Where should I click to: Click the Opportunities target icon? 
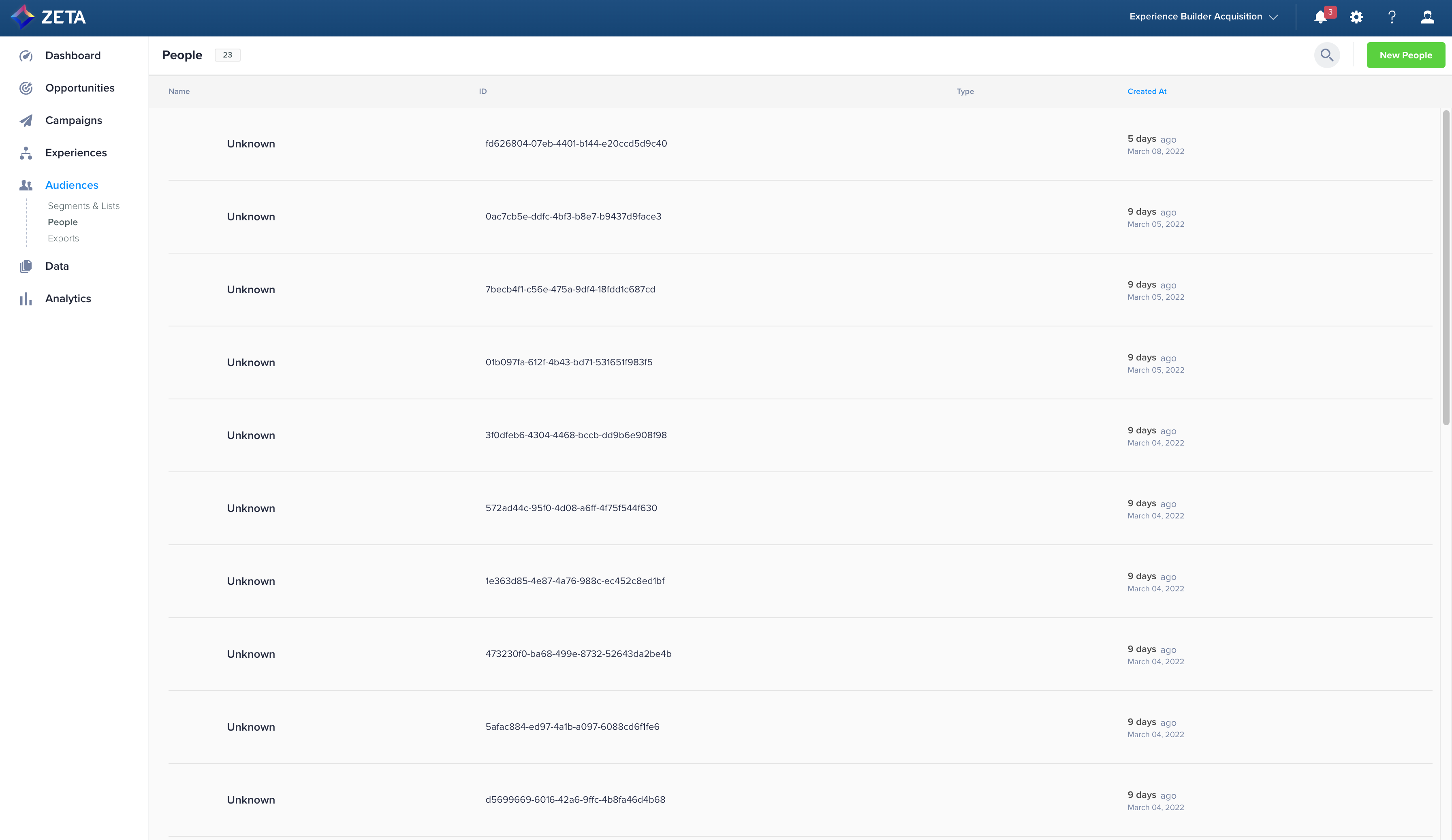coord(26,88)
